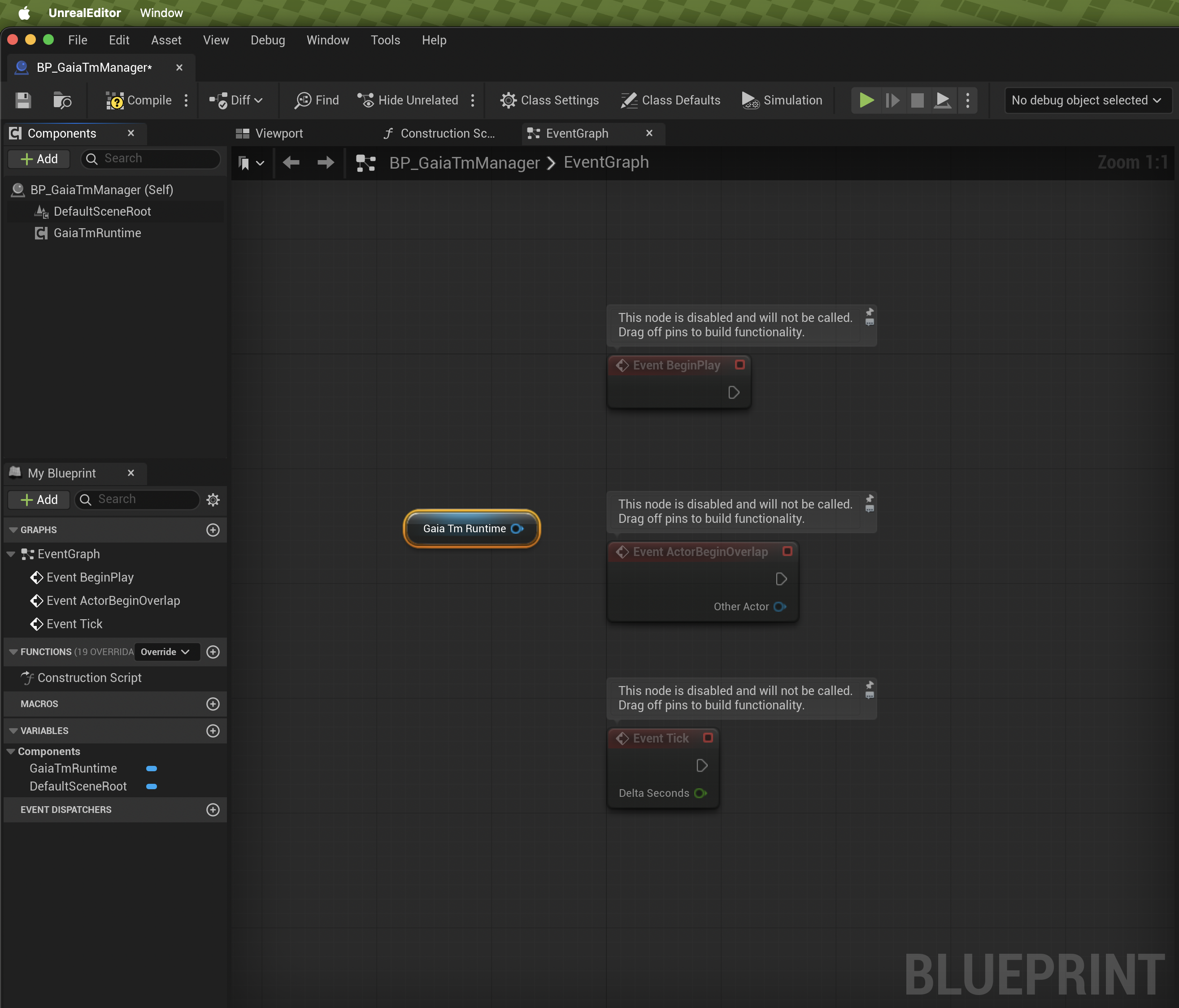Add a new macro with plus icon
The image size is (1179, 1008).
[213, 704]
